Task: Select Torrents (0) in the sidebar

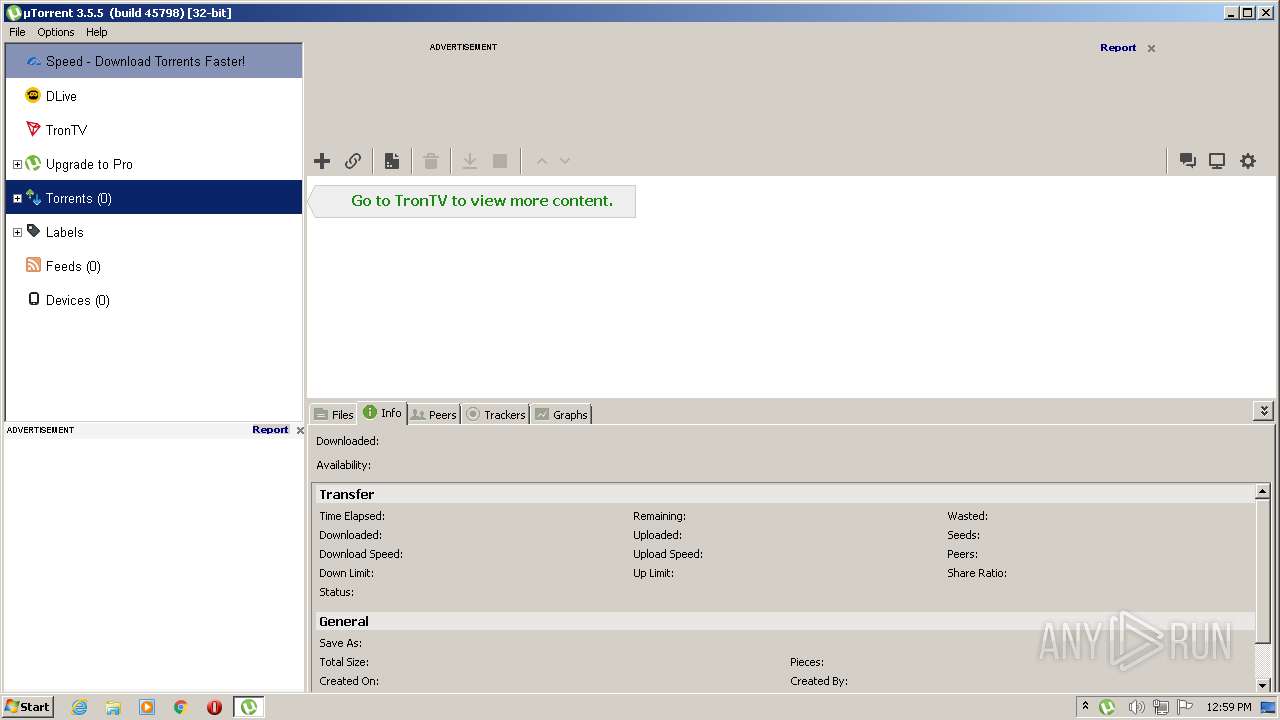Action: 154,198
